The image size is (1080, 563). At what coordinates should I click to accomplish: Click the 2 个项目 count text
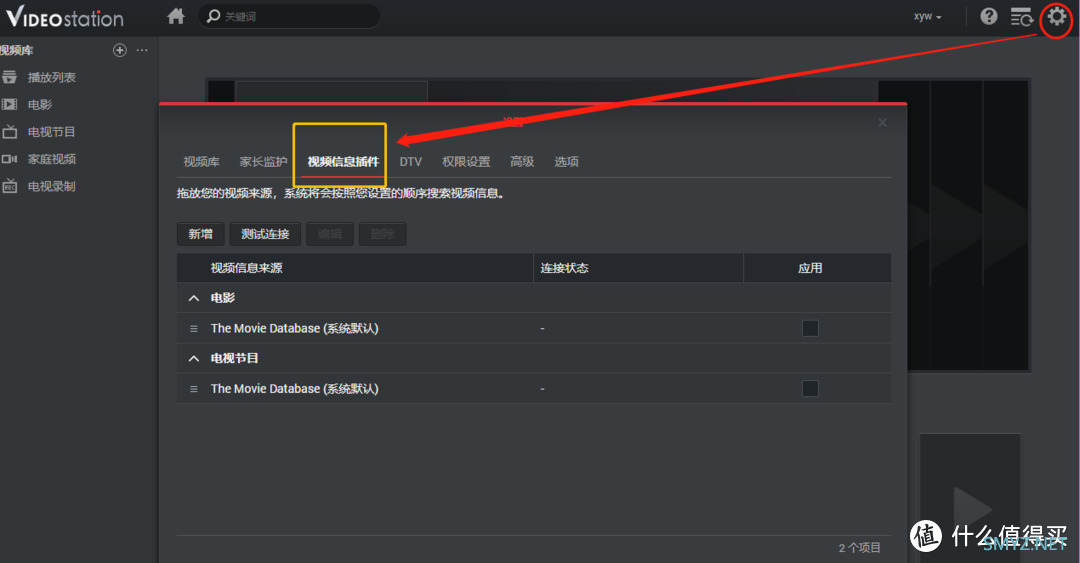click(860, 548)
